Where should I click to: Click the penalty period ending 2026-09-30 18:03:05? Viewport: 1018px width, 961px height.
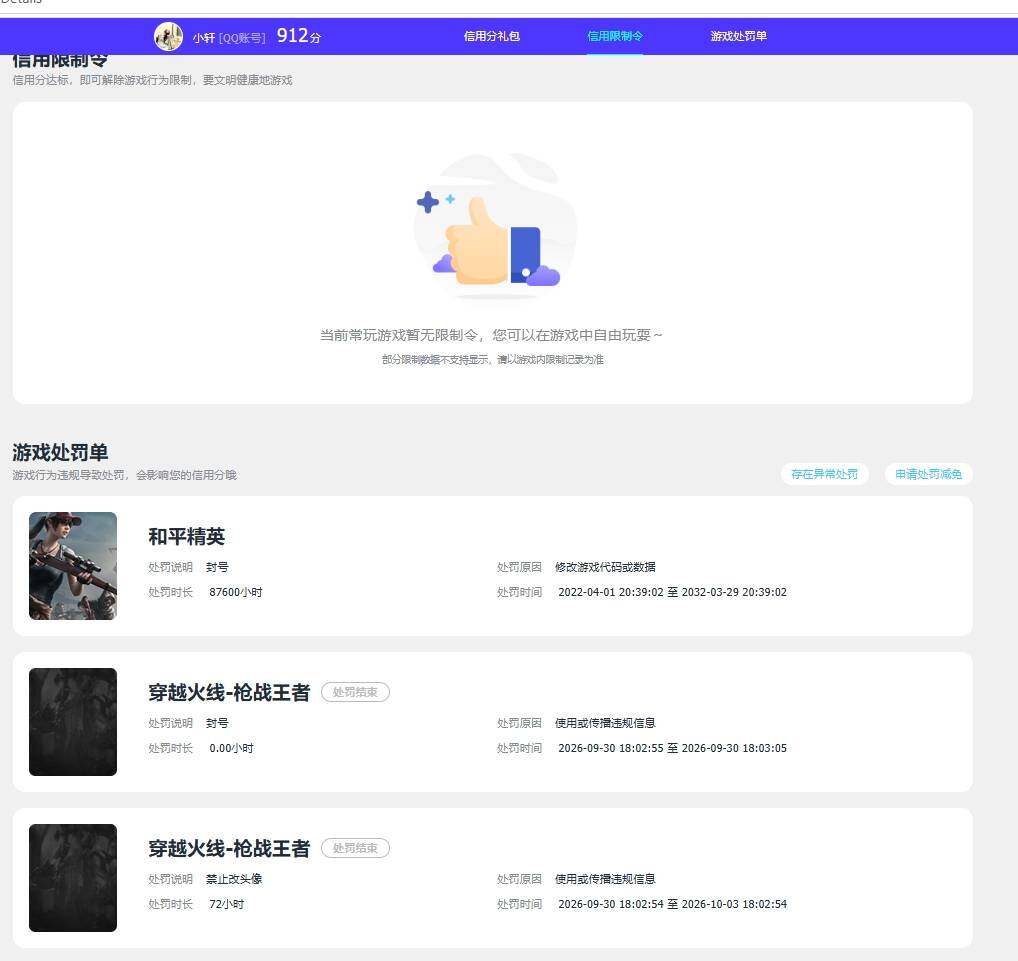tap(673, 748)
